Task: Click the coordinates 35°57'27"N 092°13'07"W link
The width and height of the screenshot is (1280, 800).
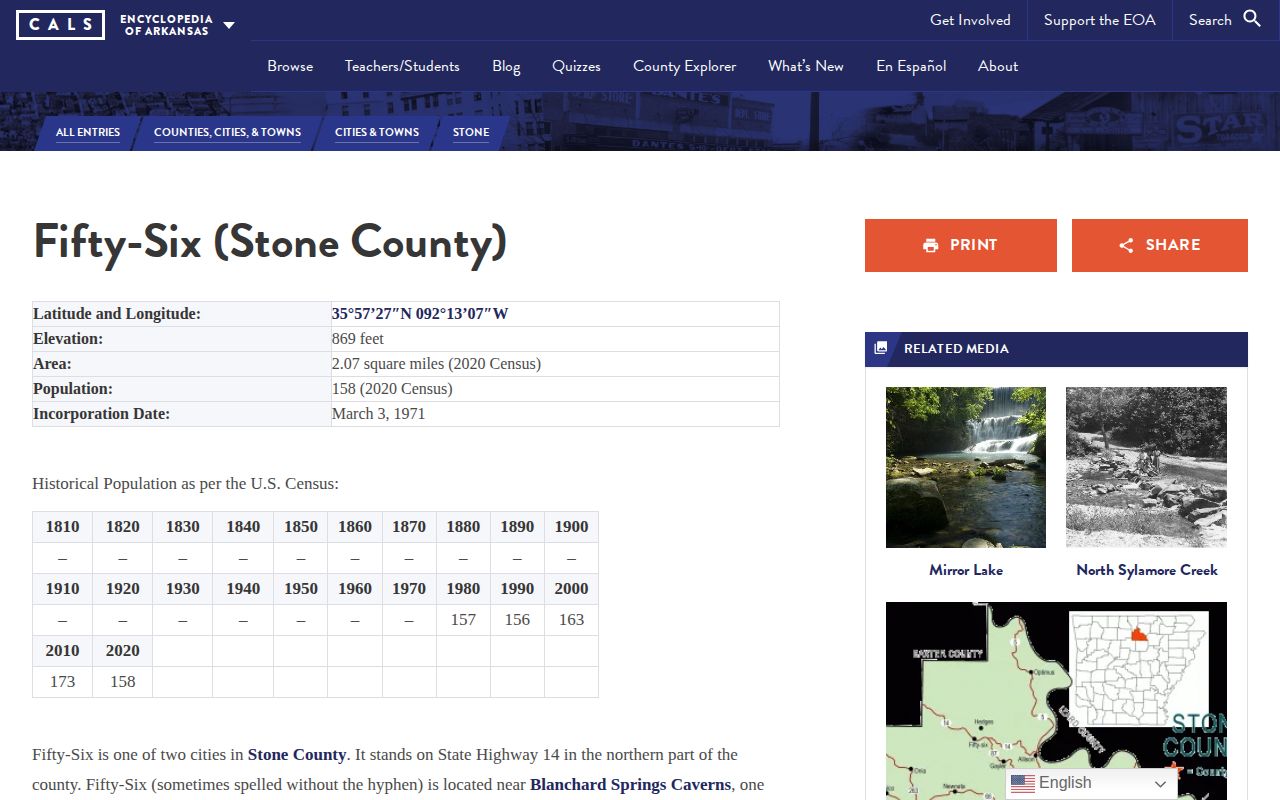Action: pyautogui.click(x=420, y=314)
